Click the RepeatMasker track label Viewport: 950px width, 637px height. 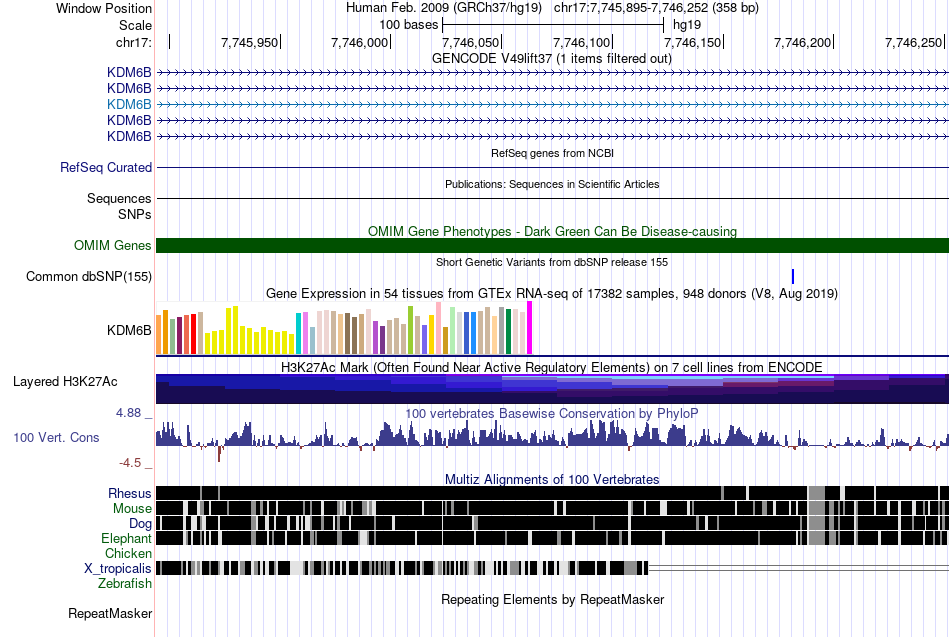coord(110,613)
